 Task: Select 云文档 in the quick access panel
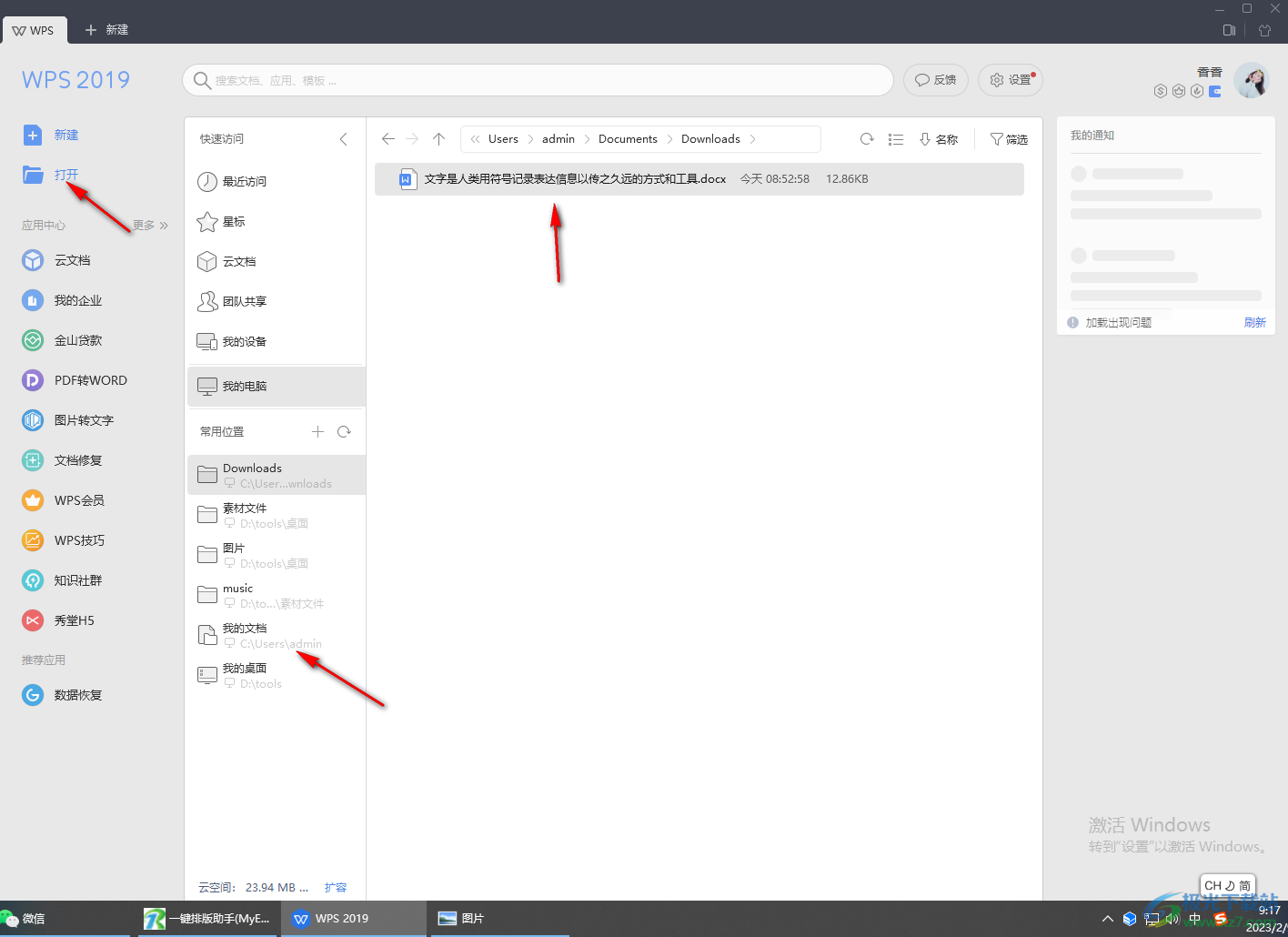coord(277,262)
